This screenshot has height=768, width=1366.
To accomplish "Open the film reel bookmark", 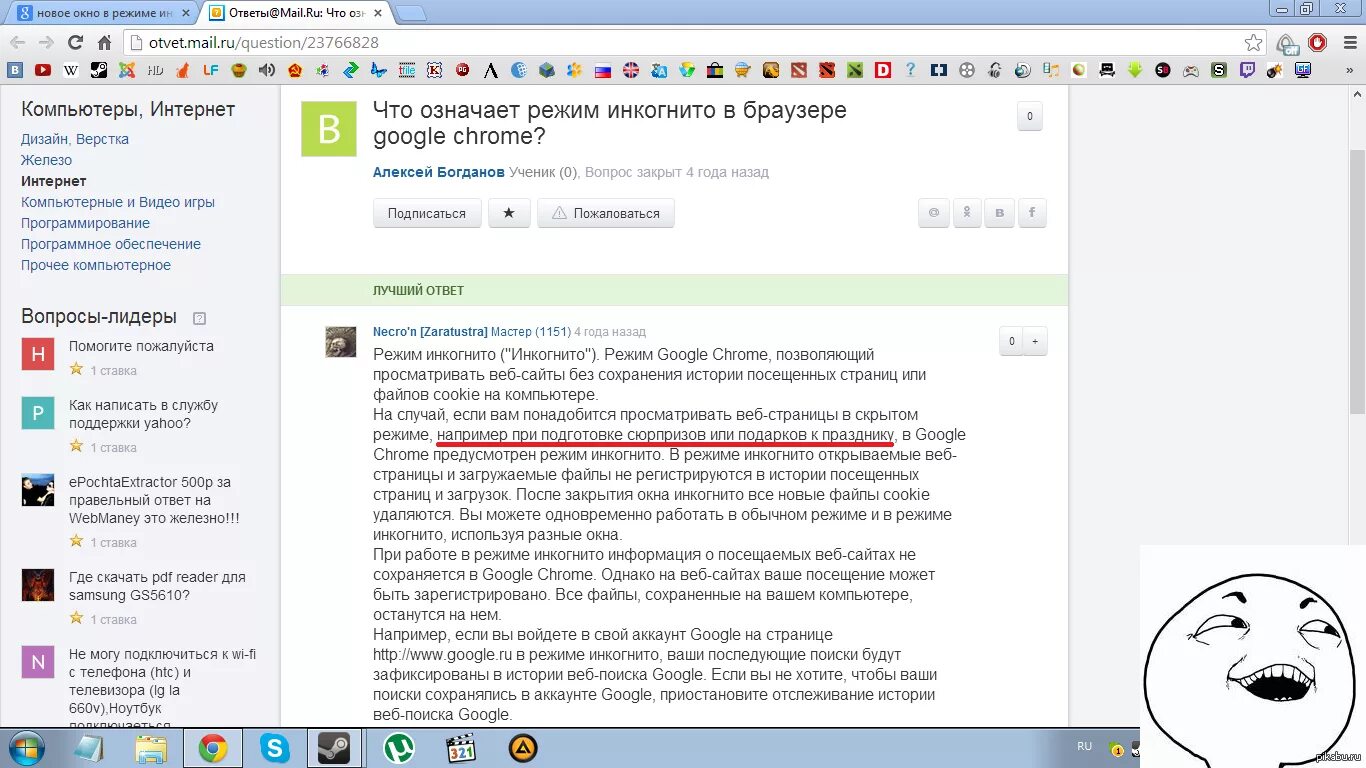I will point(967,70).
